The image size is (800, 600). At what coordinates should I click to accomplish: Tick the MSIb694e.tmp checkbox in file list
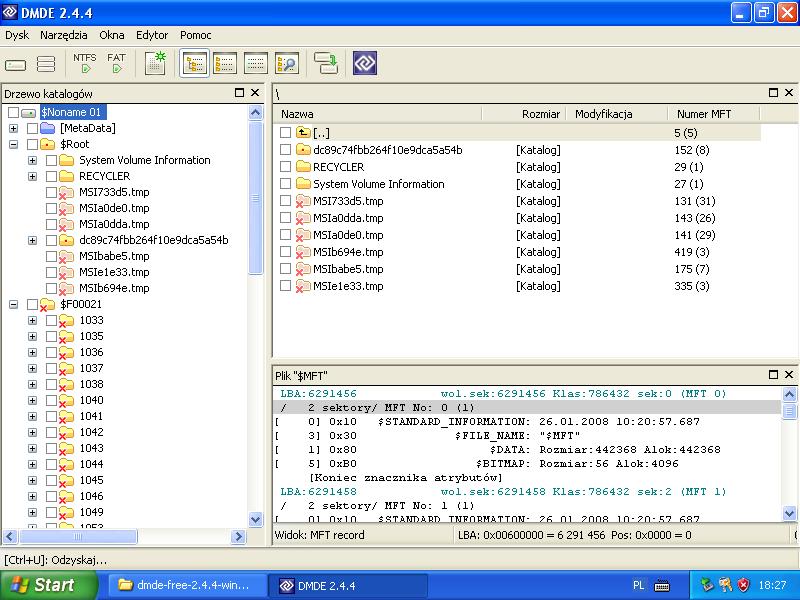point(285,252)
